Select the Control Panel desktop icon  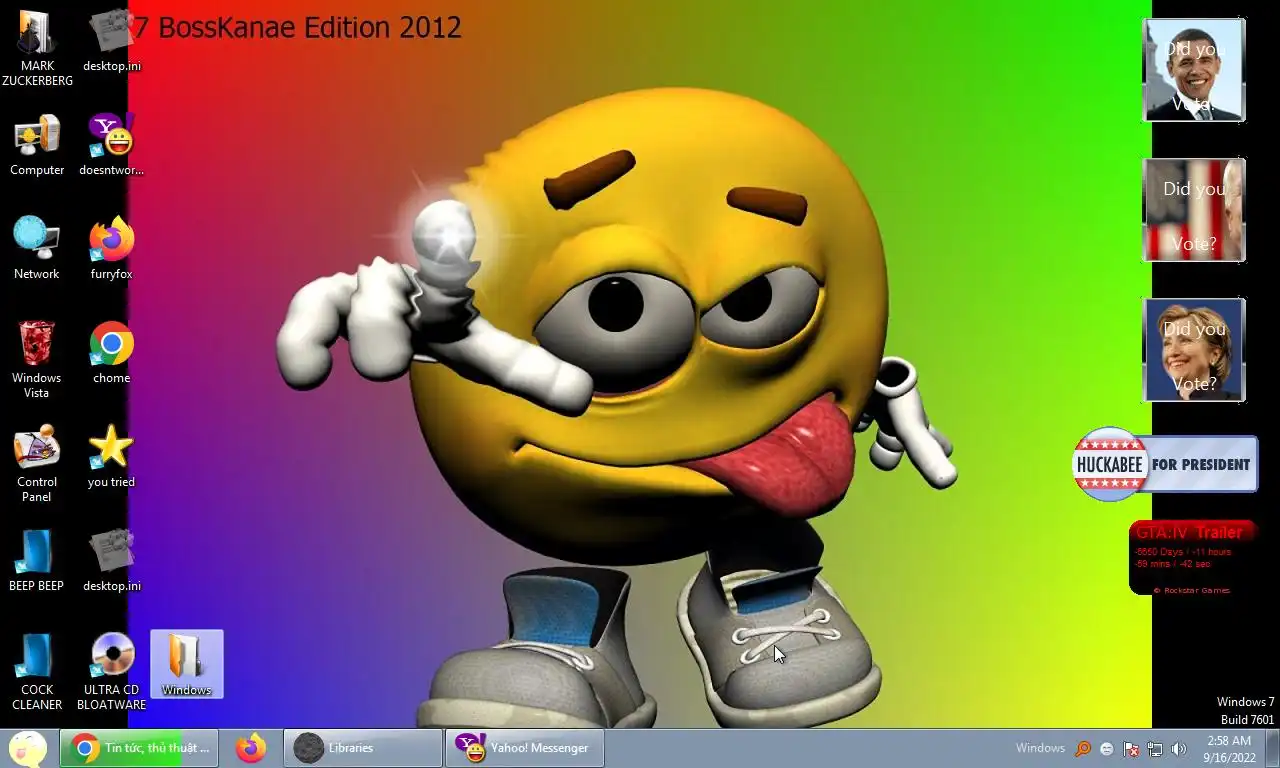37,464
